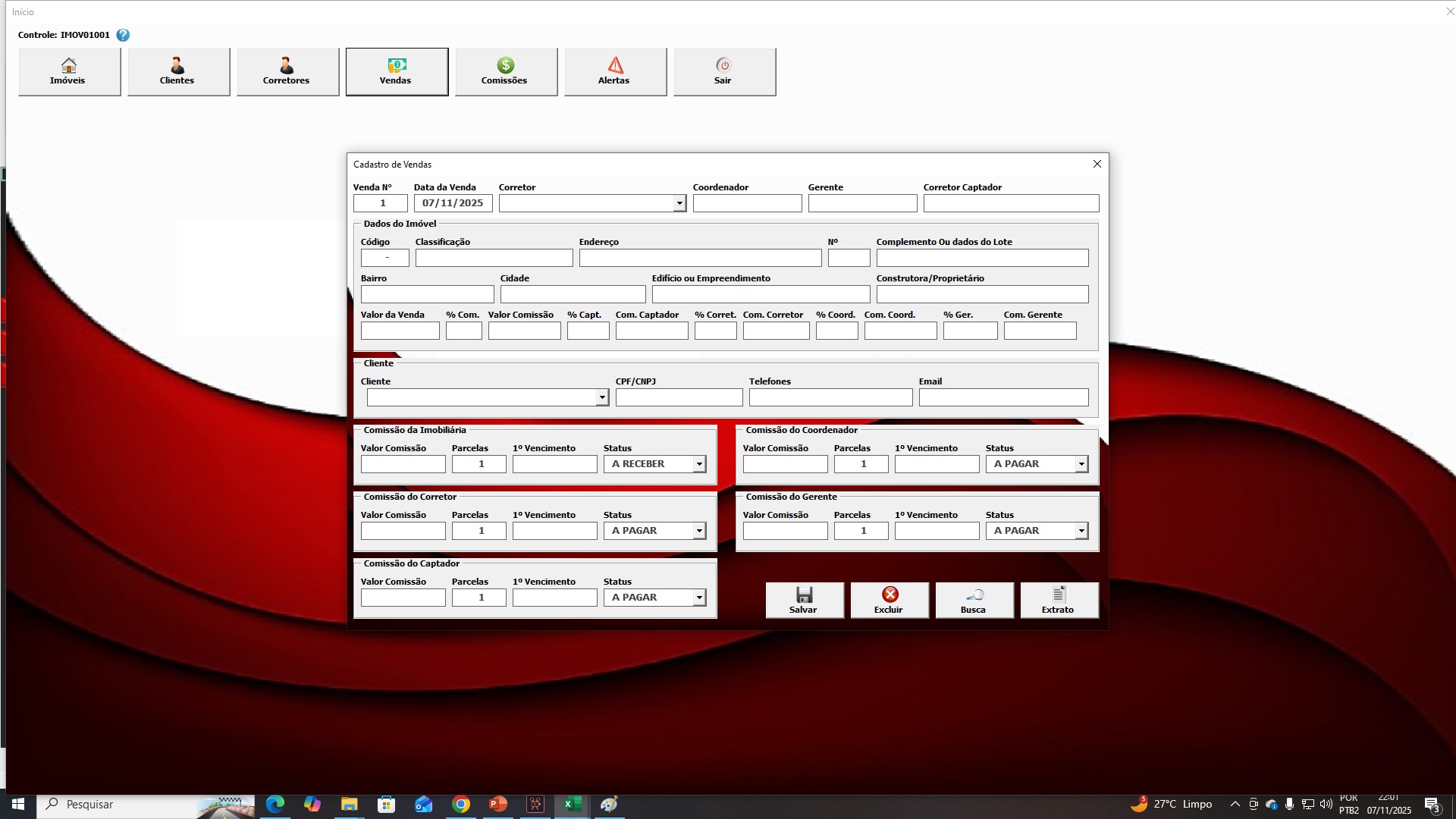Image resolution: width=1456 pixels, height=819 pixels.
Task: Open the notification center in the tray
Action: click(1432, 804)
